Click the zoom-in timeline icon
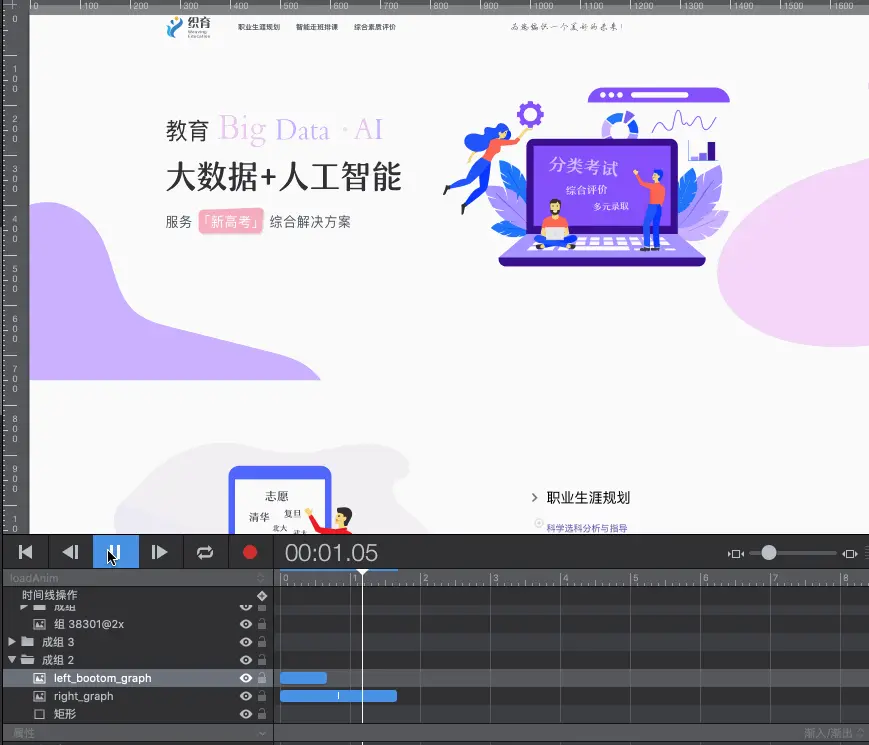 tap(850, 554)
